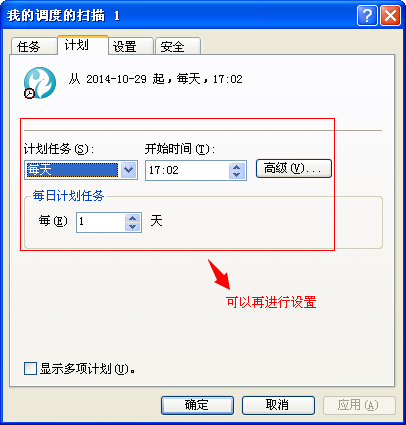Increase start time with up arrow

click(237, 167)
